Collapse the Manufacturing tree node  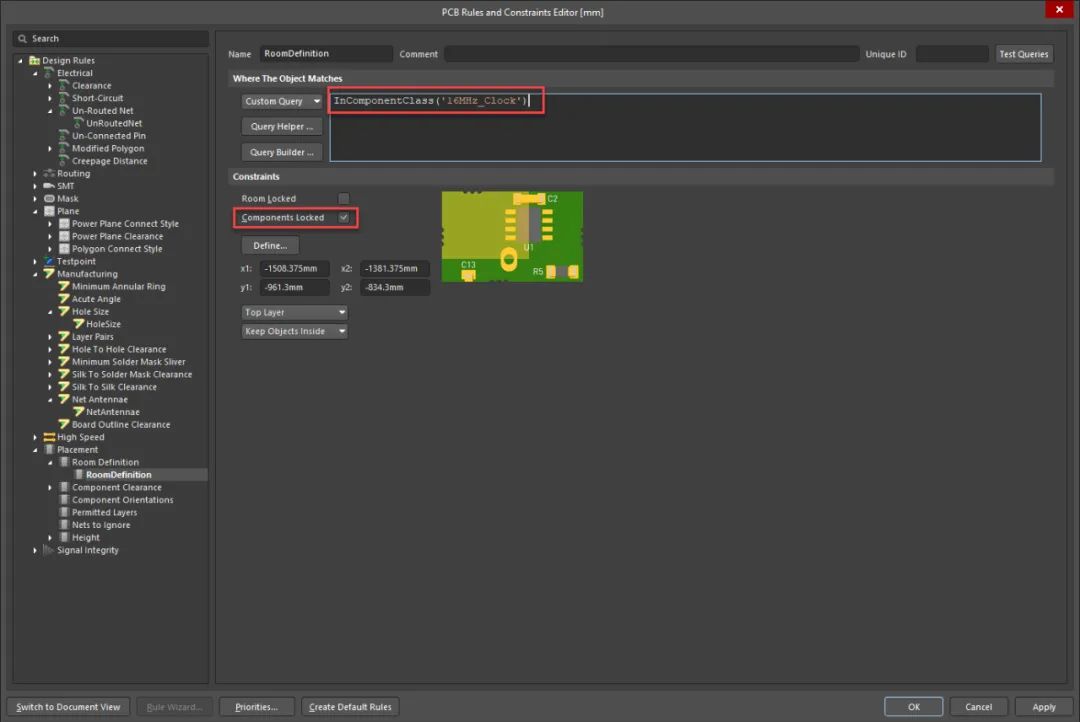pos(35,274)
